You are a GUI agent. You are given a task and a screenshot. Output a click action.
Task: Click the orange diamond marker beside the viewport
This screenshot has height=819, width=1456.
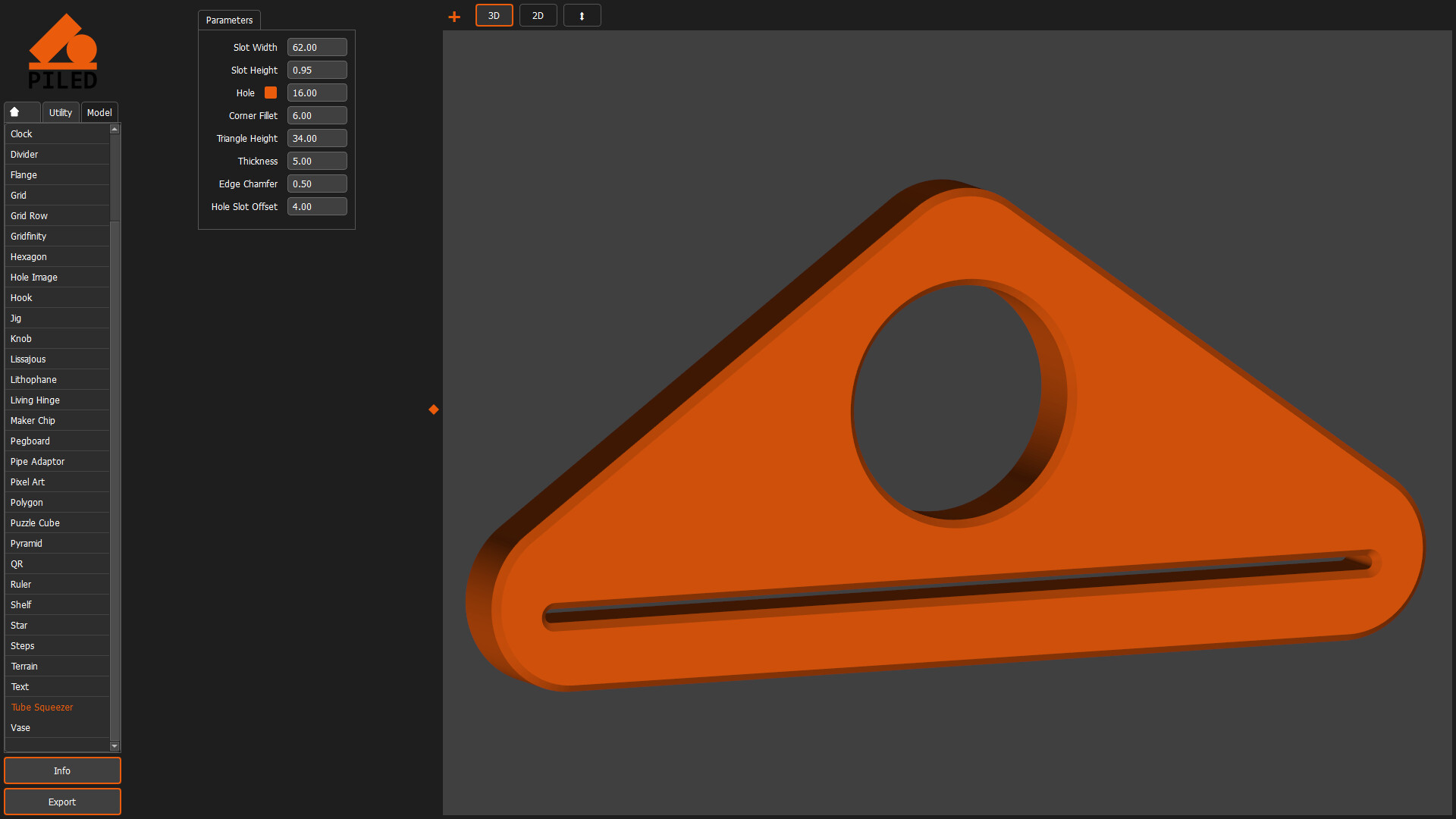click(433, 409)
